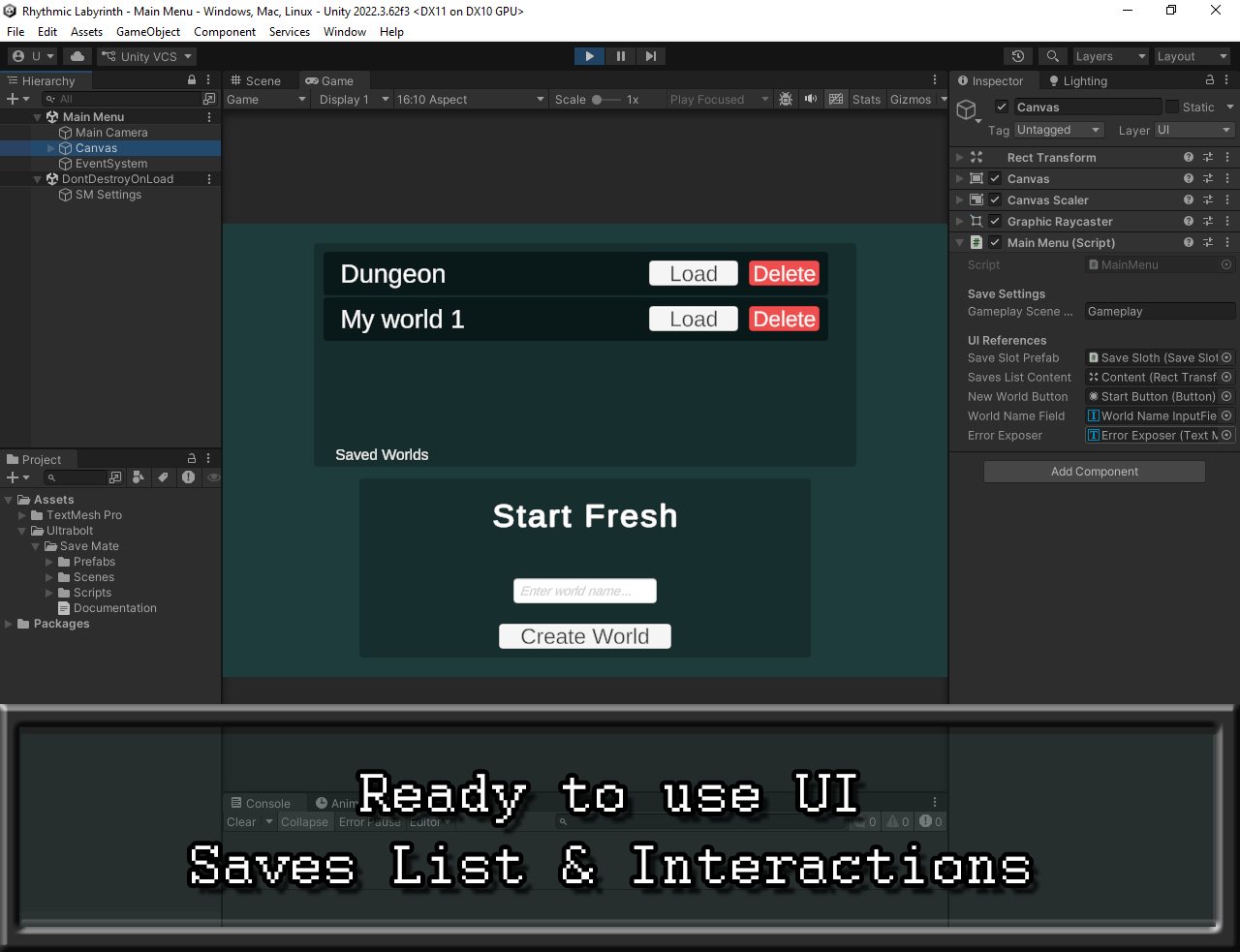Open the 16:10 Aspect dropdown

point(470,100)
